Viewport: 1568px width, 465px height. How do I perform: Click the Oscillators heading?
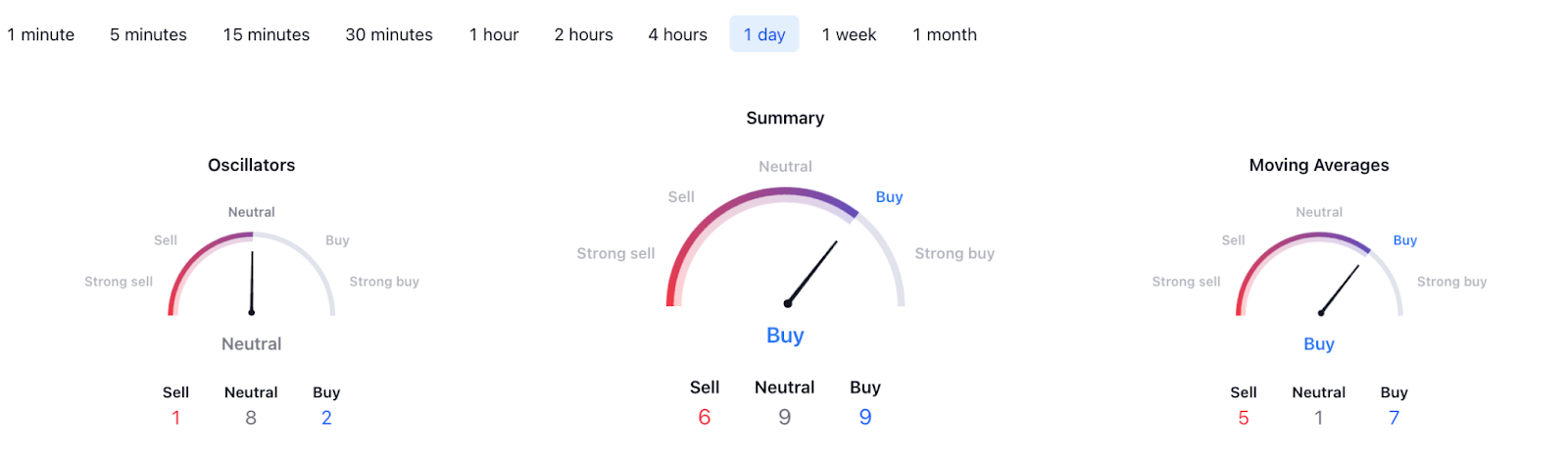251,165
